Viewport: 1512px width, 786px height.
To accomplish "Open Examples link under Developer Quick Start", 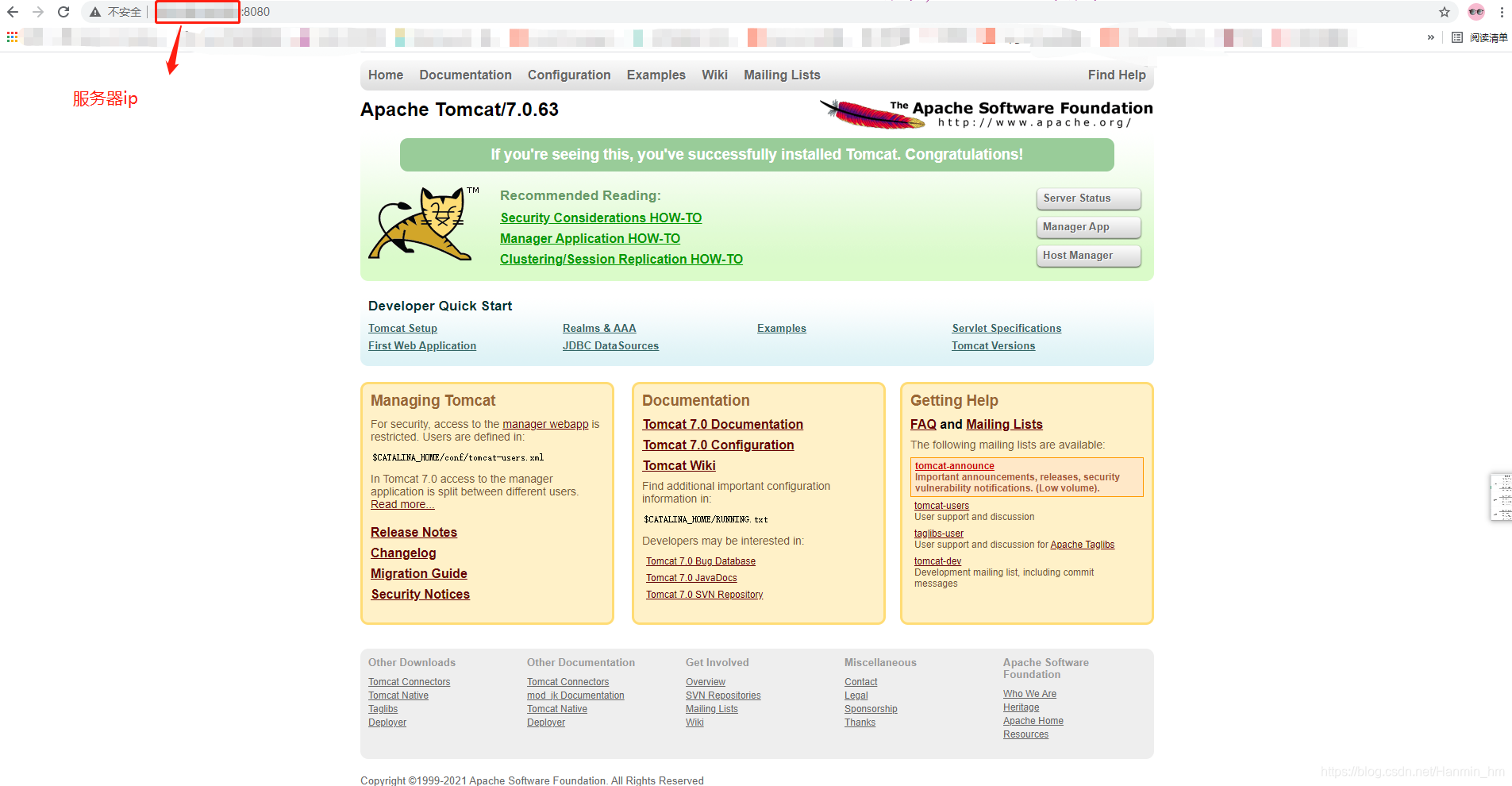I will [x=782, y=328].
